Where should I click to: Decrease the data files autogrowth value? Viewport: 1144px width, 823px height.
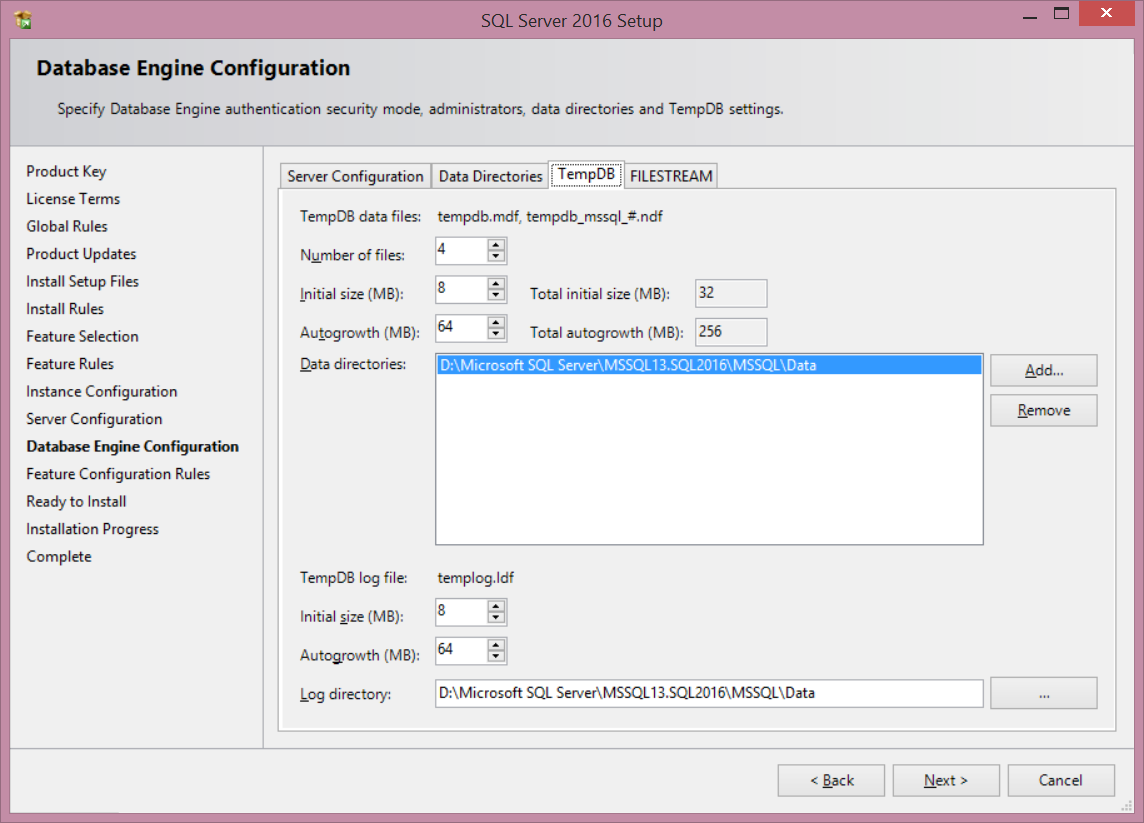496,334
